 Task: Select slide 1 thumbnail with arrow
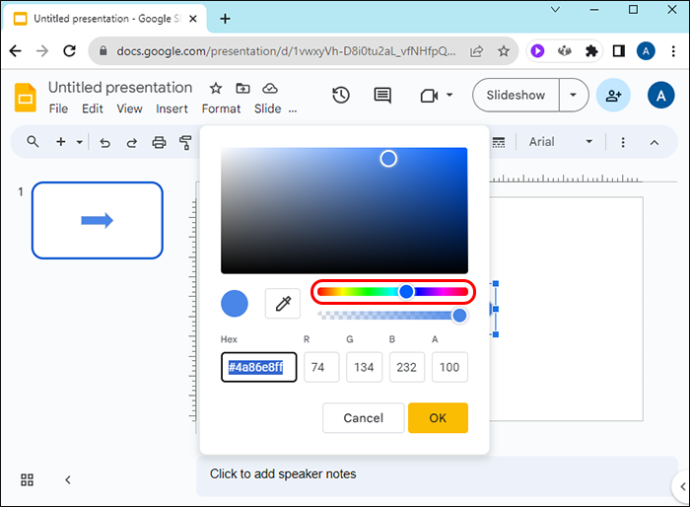pyautogui.click(x=97, y=220)
